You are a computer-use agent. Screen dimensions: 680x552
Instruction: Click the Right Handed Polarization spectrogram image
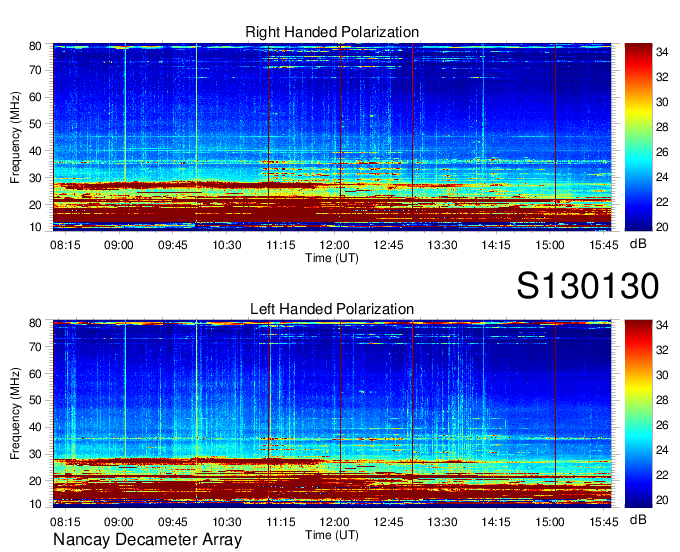click(332, 137)
